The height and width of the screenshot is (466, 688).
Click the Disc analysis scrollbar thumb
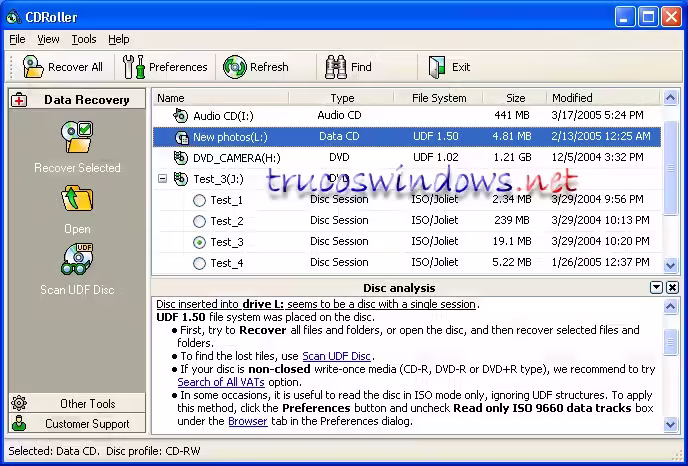(670, 342)
